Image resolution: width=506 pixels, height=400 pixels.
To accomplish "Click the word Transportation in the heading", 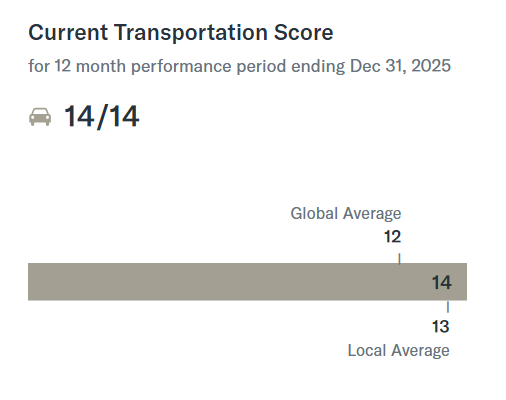I will (x=191, y=33).
